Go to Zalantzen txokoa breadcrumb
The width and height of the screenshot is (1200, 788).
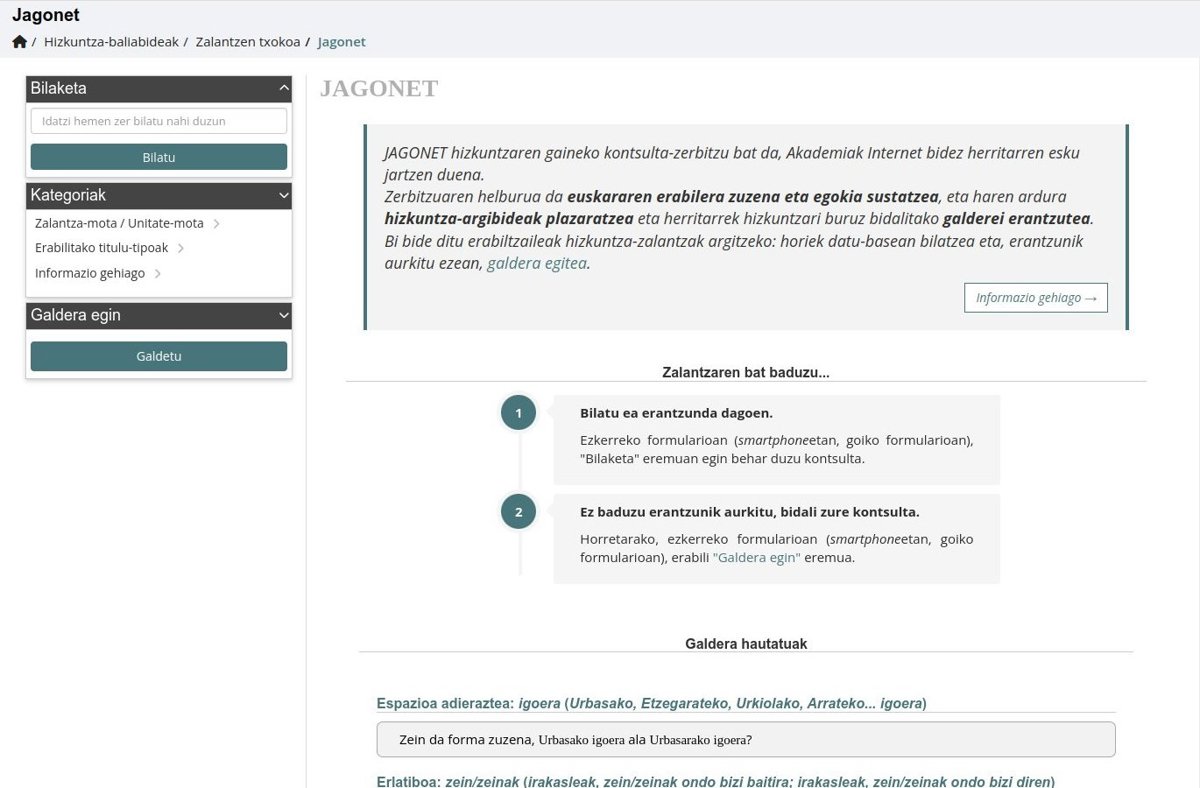(x=247, y=42)
